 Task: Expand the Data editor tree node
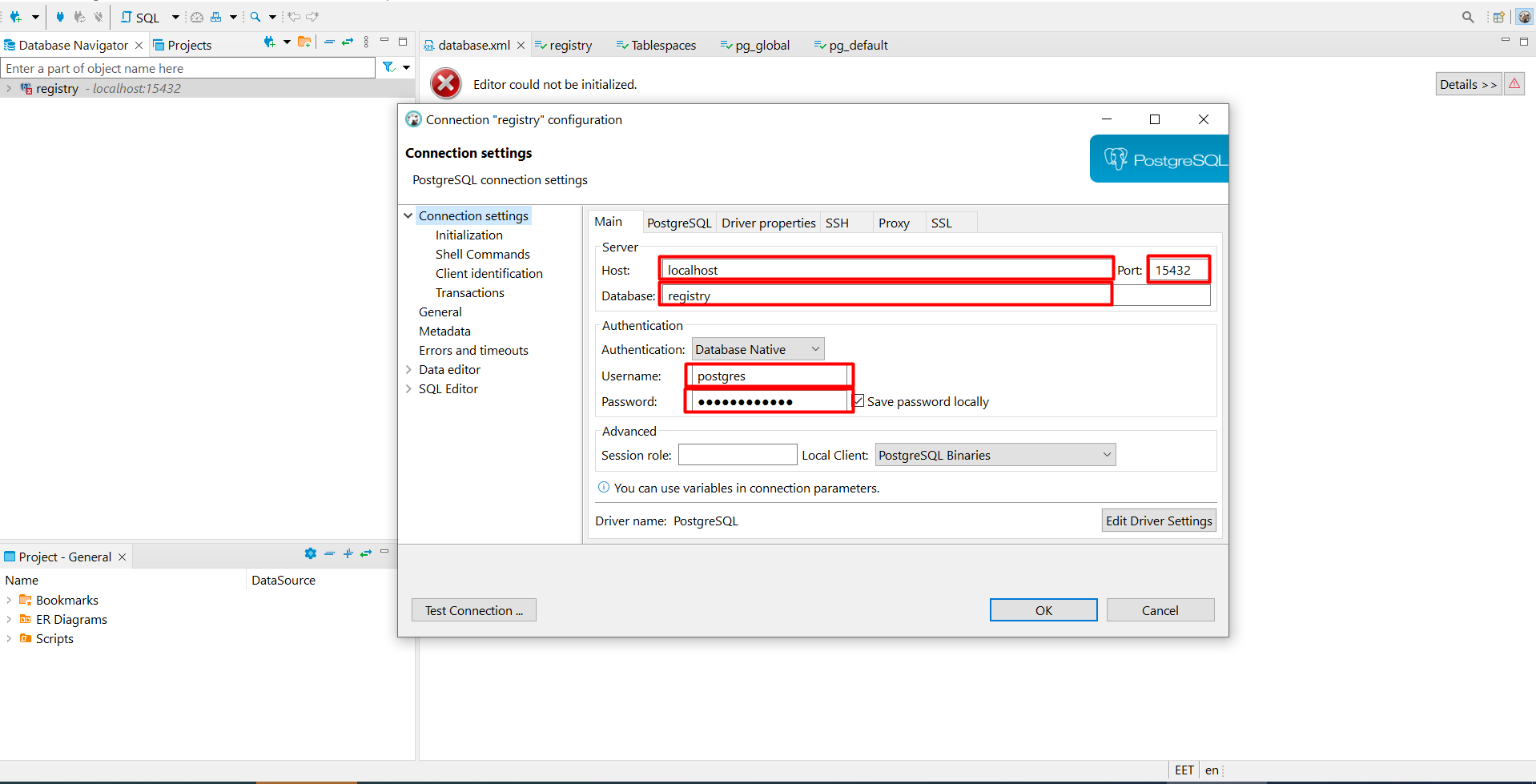[x=408, y=369]
